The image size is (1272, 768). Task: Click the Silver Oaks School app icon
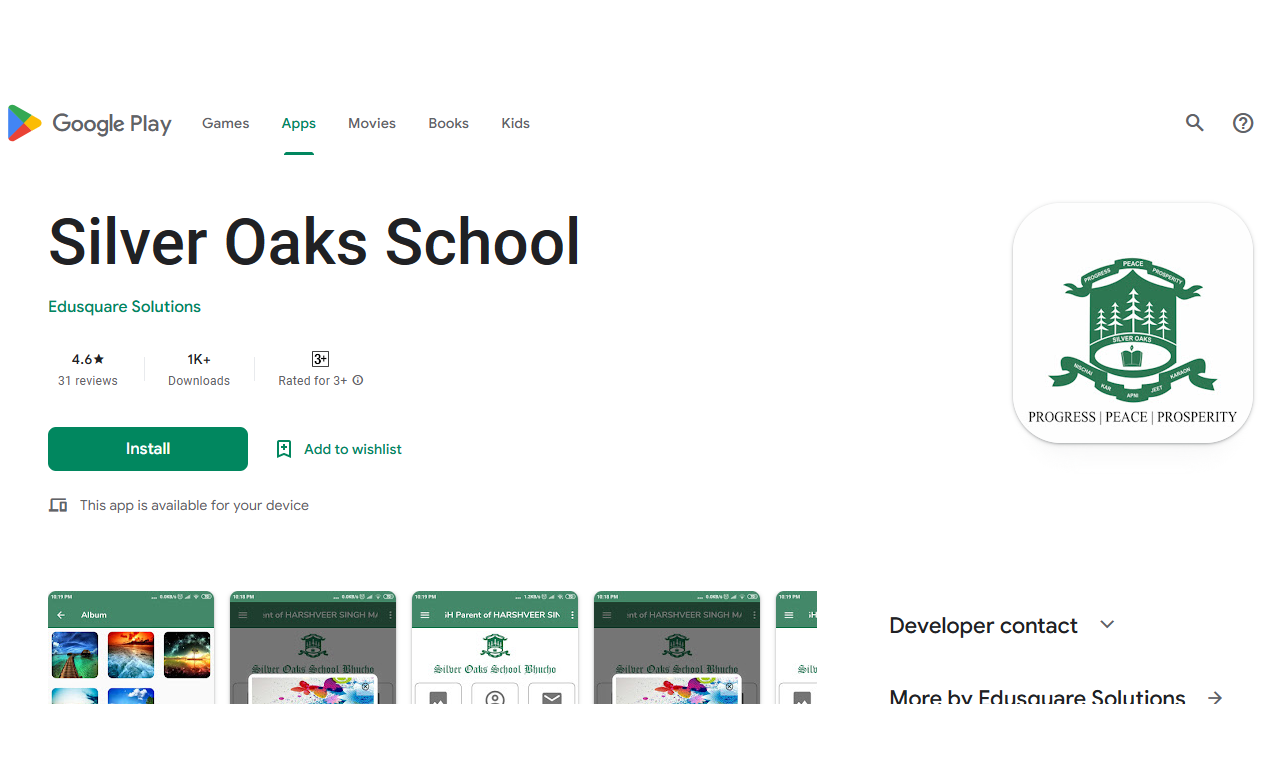[1133, 323]
